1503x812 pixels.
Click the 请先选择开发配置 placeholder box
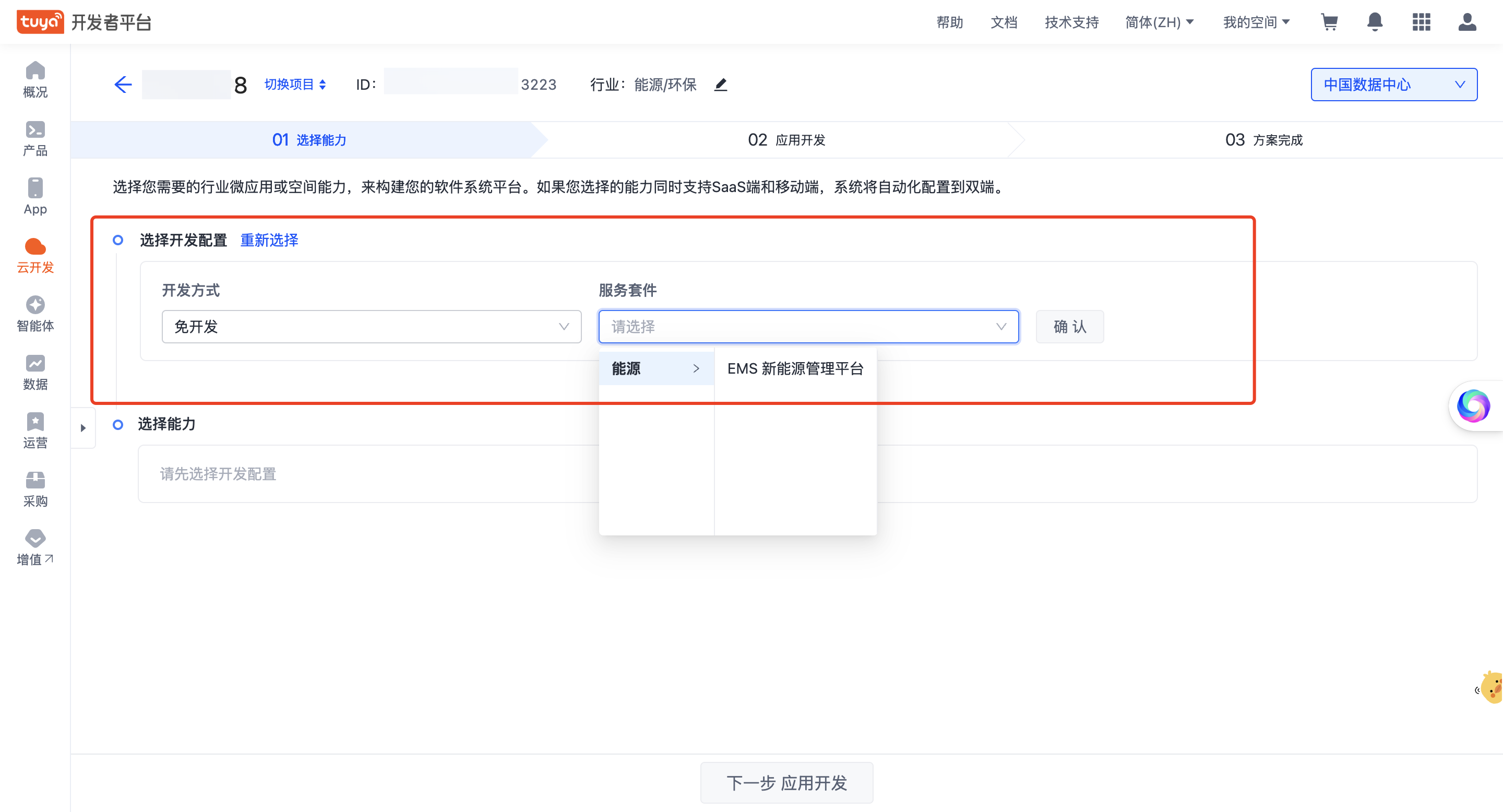point(807,474)
